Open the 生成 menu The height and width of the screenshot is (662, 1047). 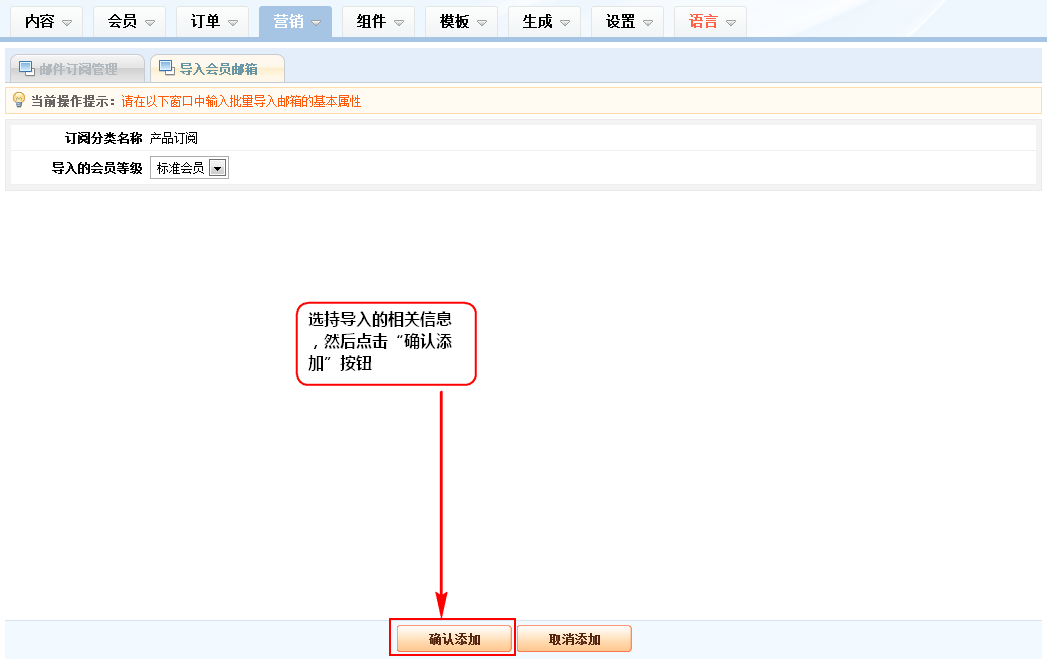[545, 21]
